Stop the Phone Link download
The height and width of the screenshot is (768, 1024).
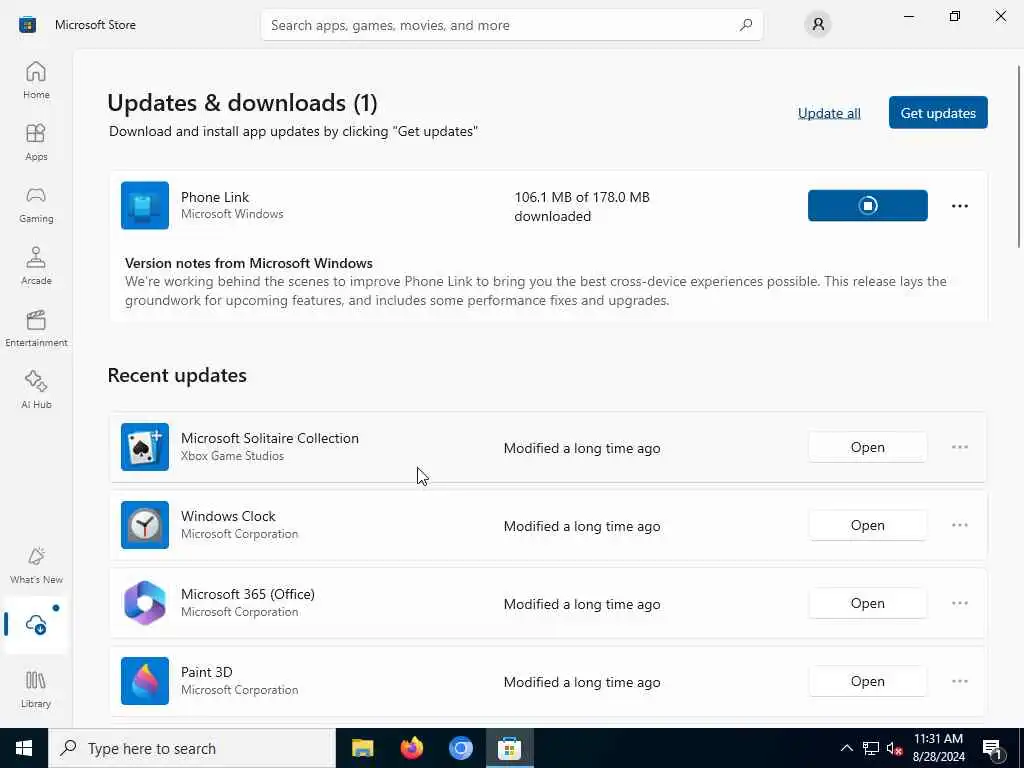pyautogui.click(x=867, y=205)
